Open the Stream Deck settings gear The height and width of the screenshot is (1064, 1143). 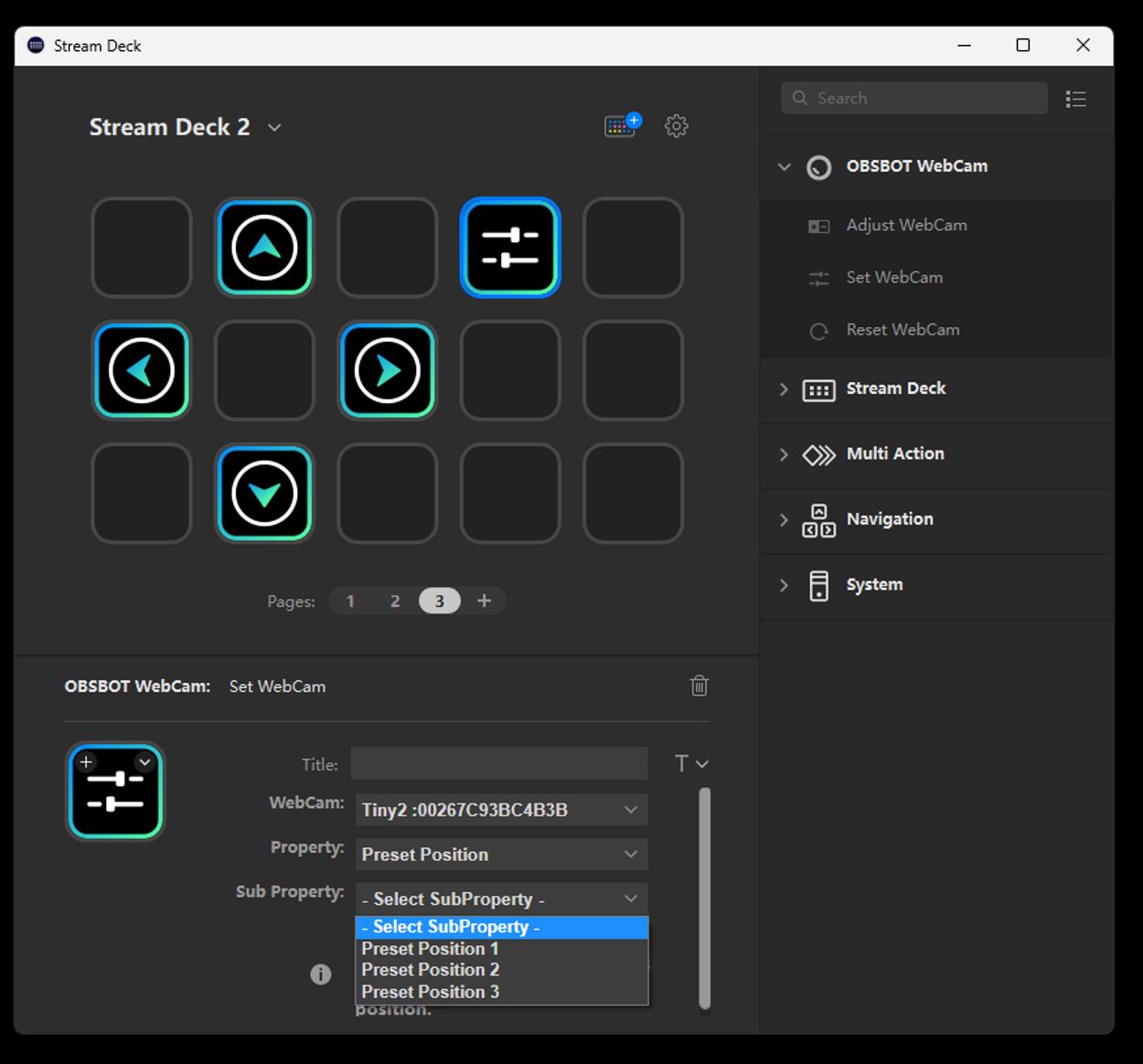click(677, 126)
